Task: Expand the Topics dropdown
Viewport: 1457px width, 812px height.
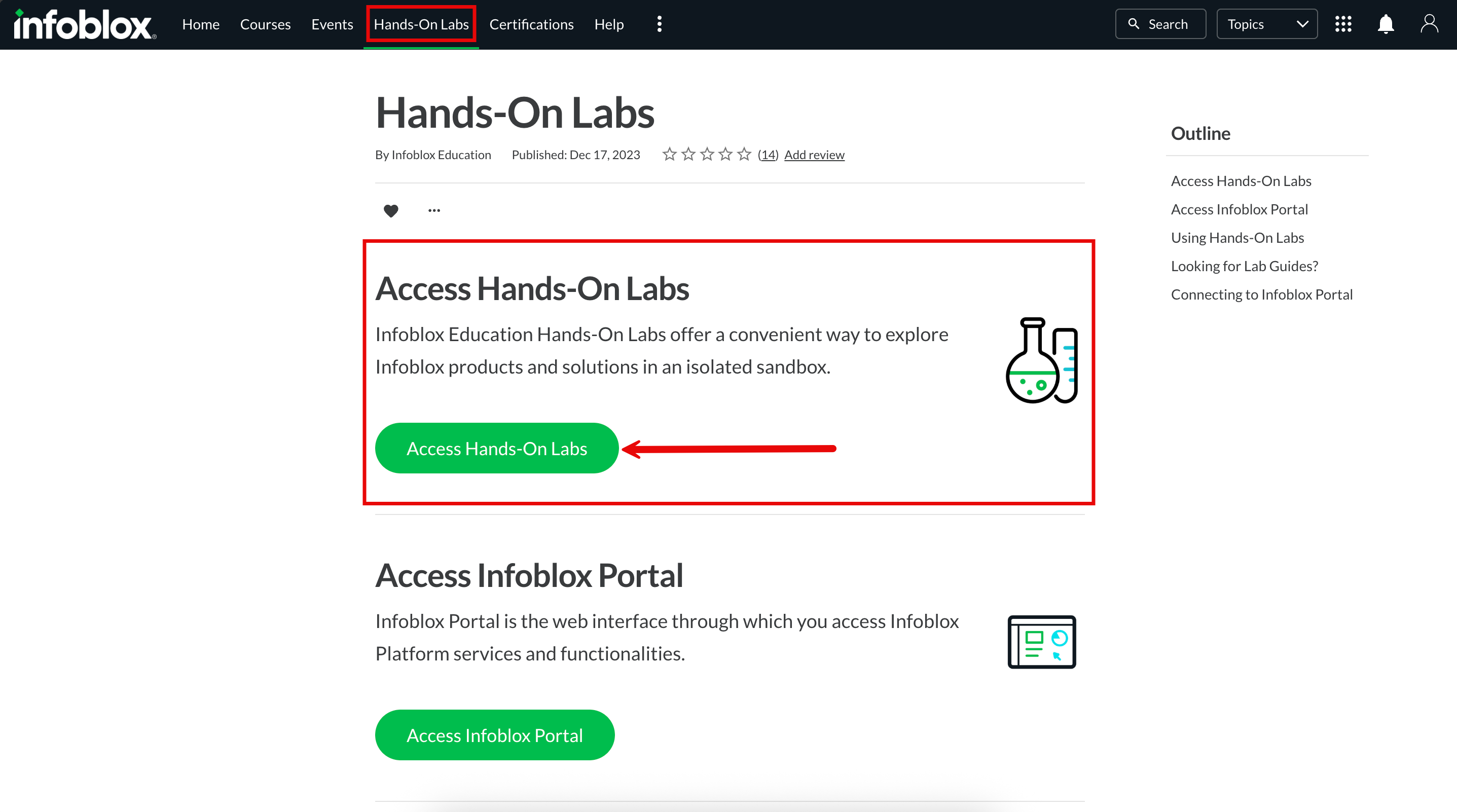Action: (1266, 24)
